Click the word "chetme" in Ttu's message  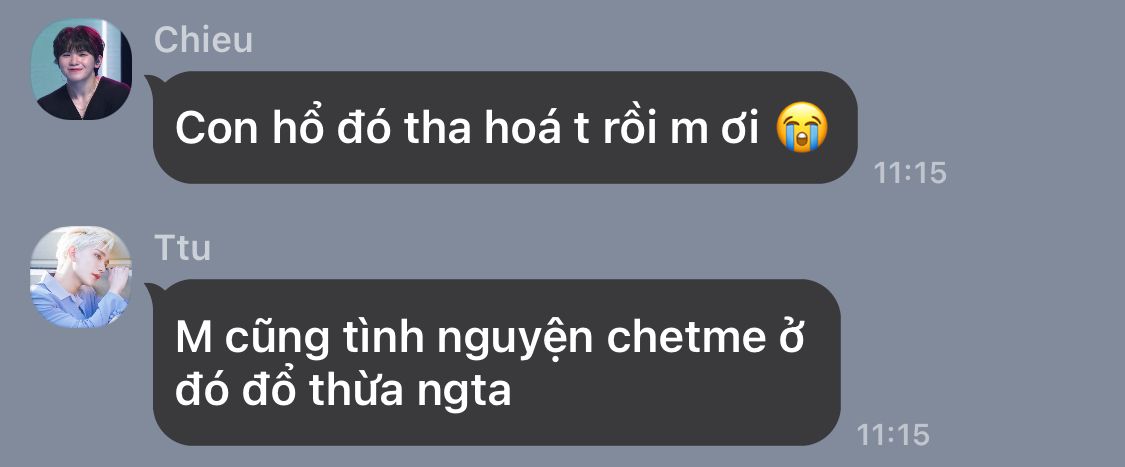pos(687,338)
